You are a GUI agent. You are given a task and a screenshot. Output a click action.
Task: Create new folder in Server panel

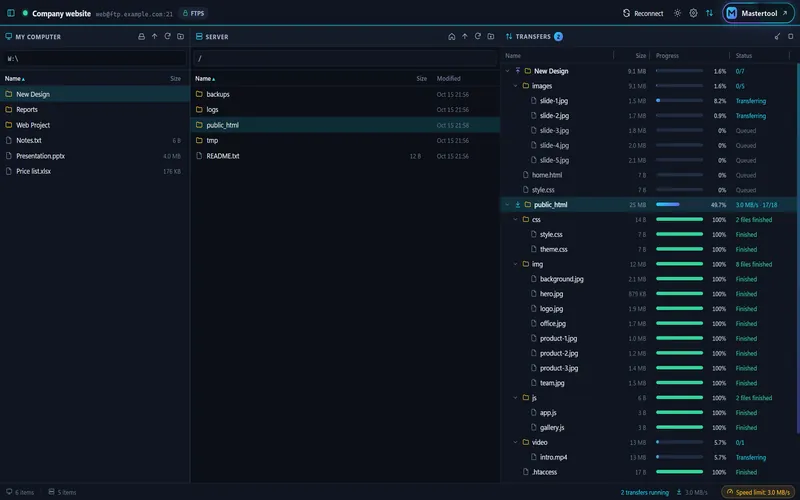(491, 37)
